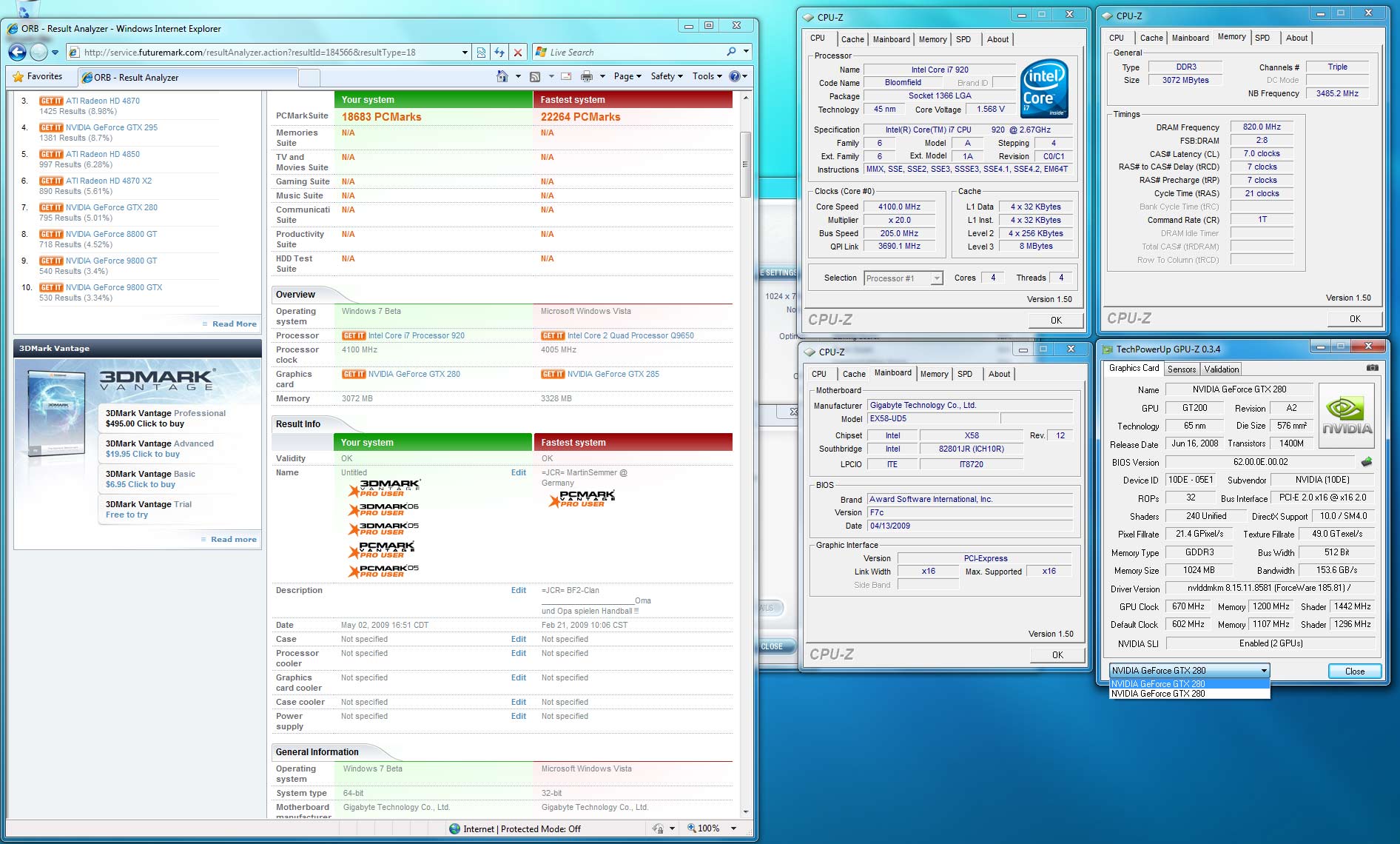Screen dimensions: 1400x844
Task: Click the ATI Radeon HD 4870 X2 link
Action: pyautogui.click(x=108, y=181)
